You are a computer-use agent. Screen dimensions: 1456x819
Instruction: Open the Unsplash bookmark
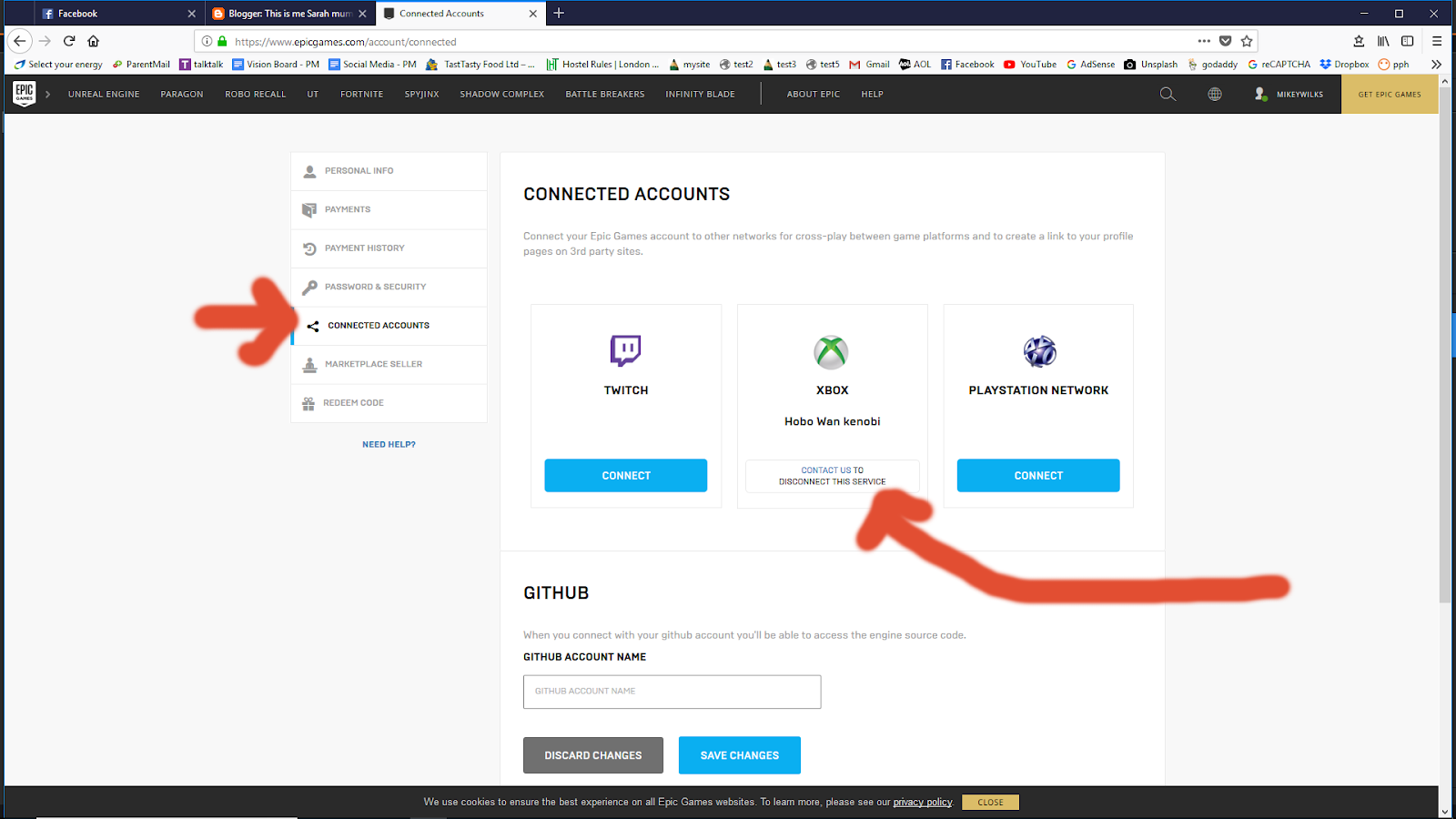pyautogui.click(x=1150, y=65)
